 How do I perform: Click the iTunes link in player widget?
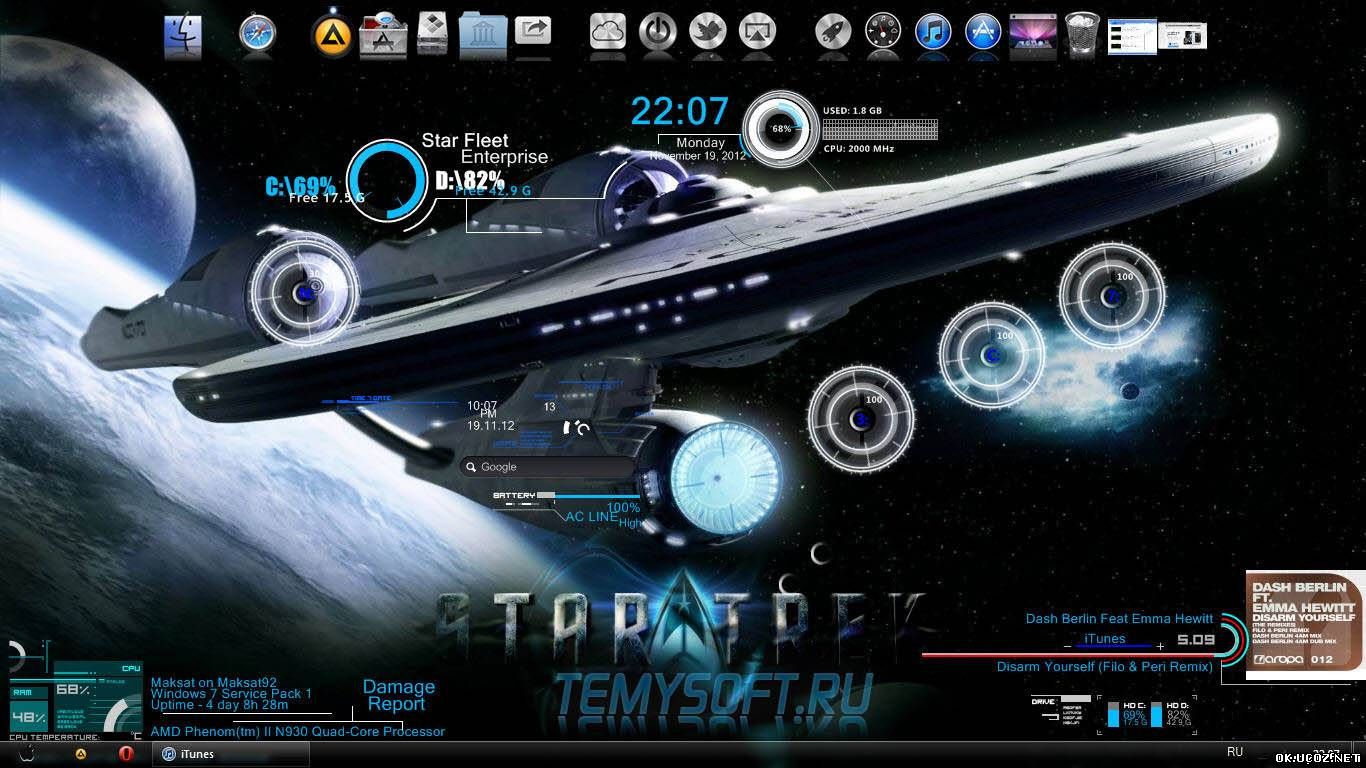click(1105, 639)
